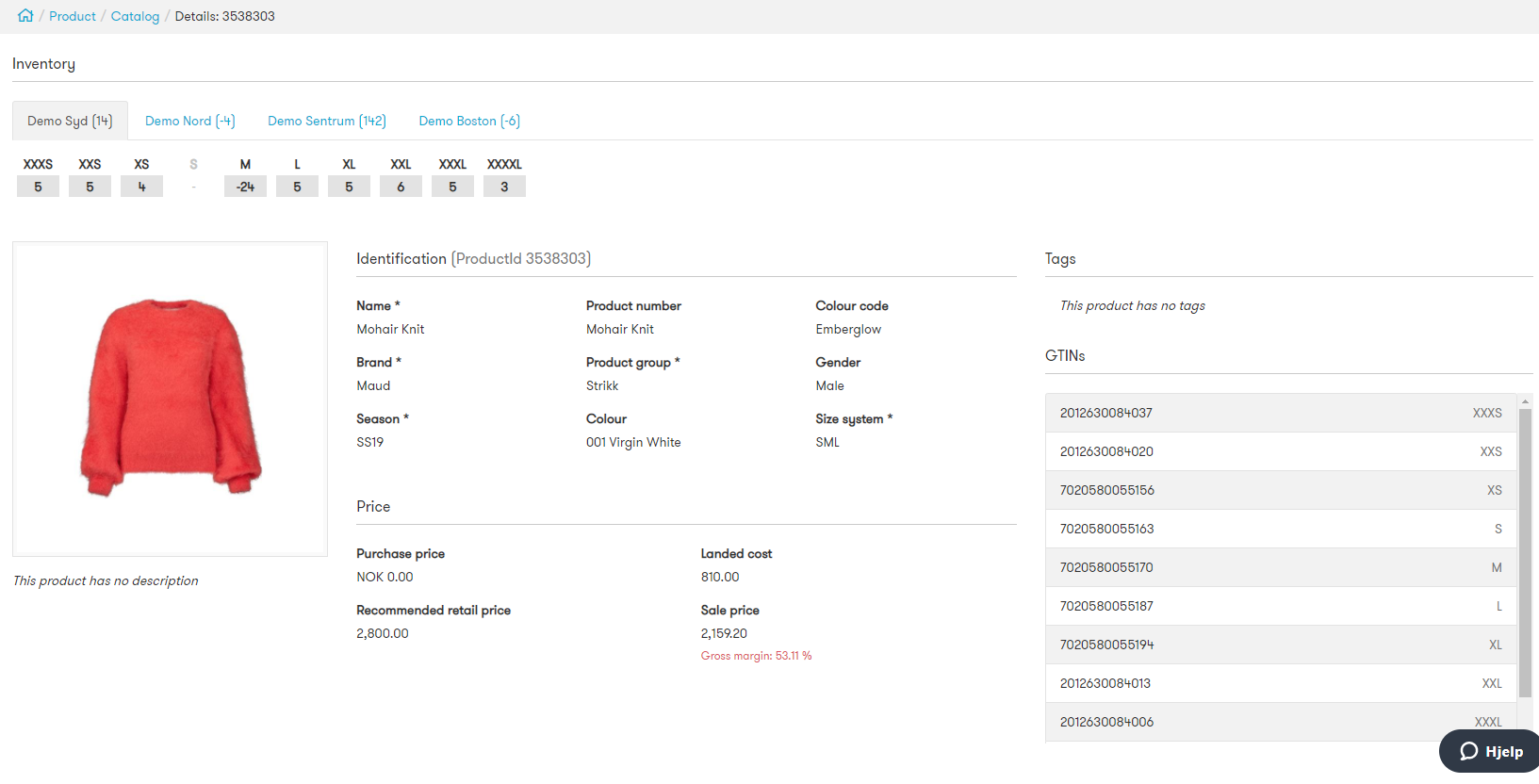
Task: Select GTIN row 2012630084037
Action: coord(1281,413)
